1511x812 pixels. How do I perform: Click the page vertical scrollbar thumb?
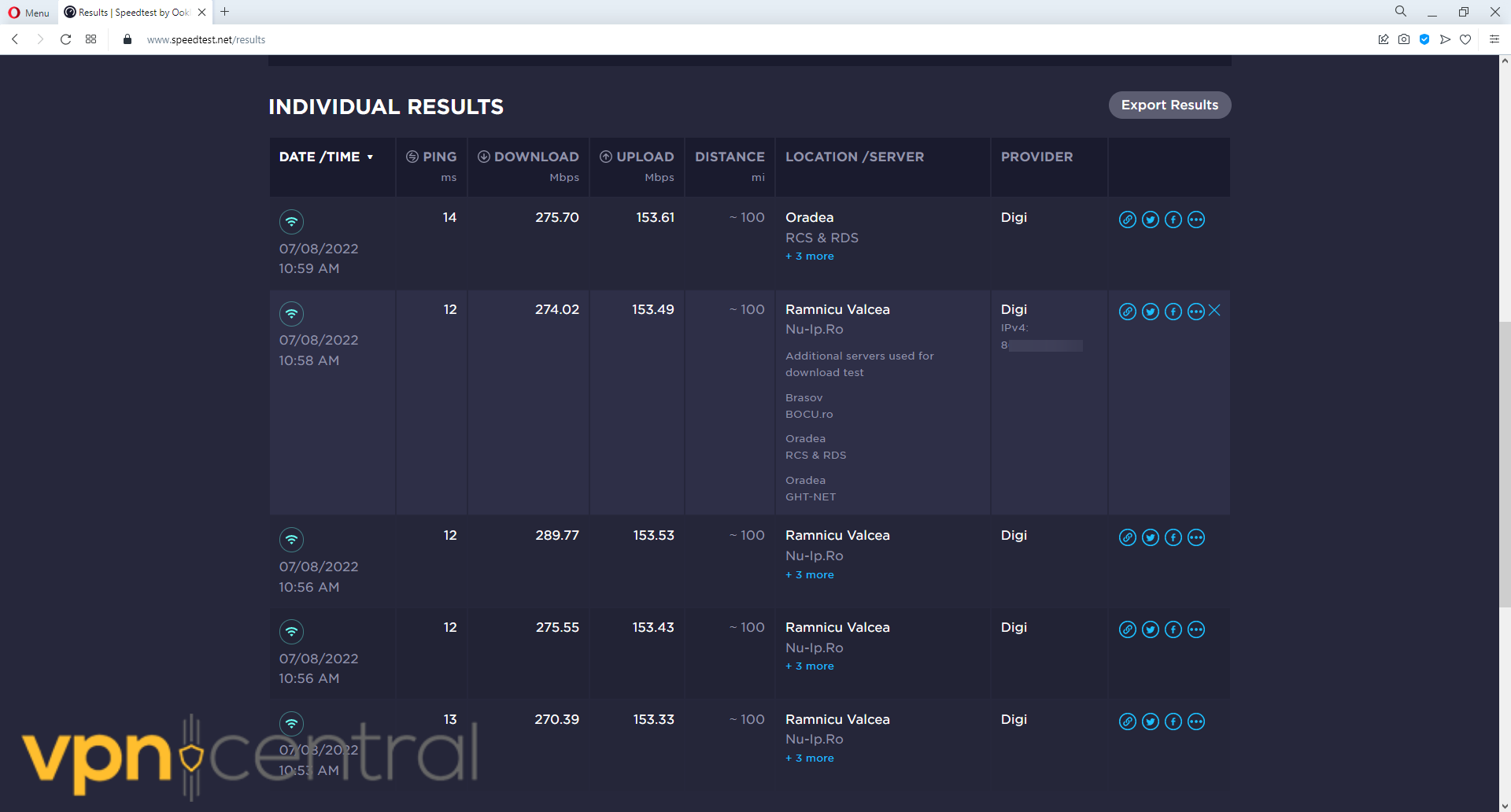point(1504,464)
